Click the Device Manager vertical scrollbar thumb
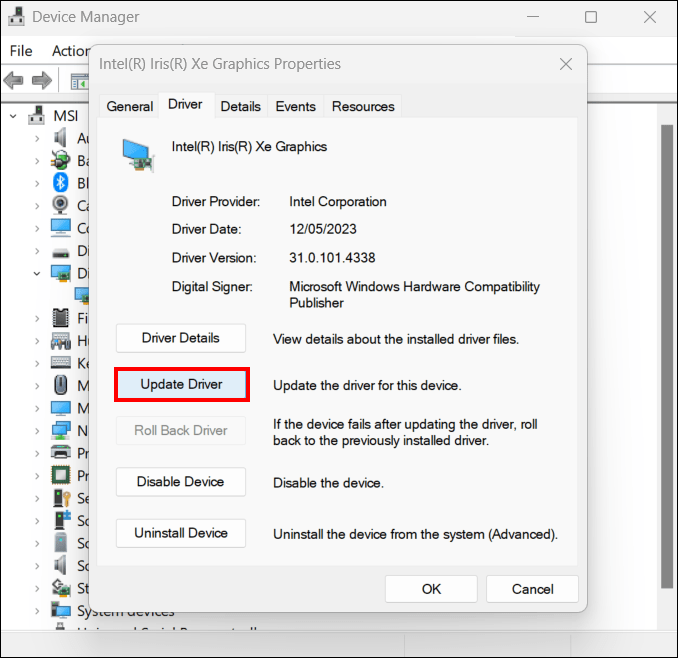This screenshot has width=678, height=658. coord(667,356)
